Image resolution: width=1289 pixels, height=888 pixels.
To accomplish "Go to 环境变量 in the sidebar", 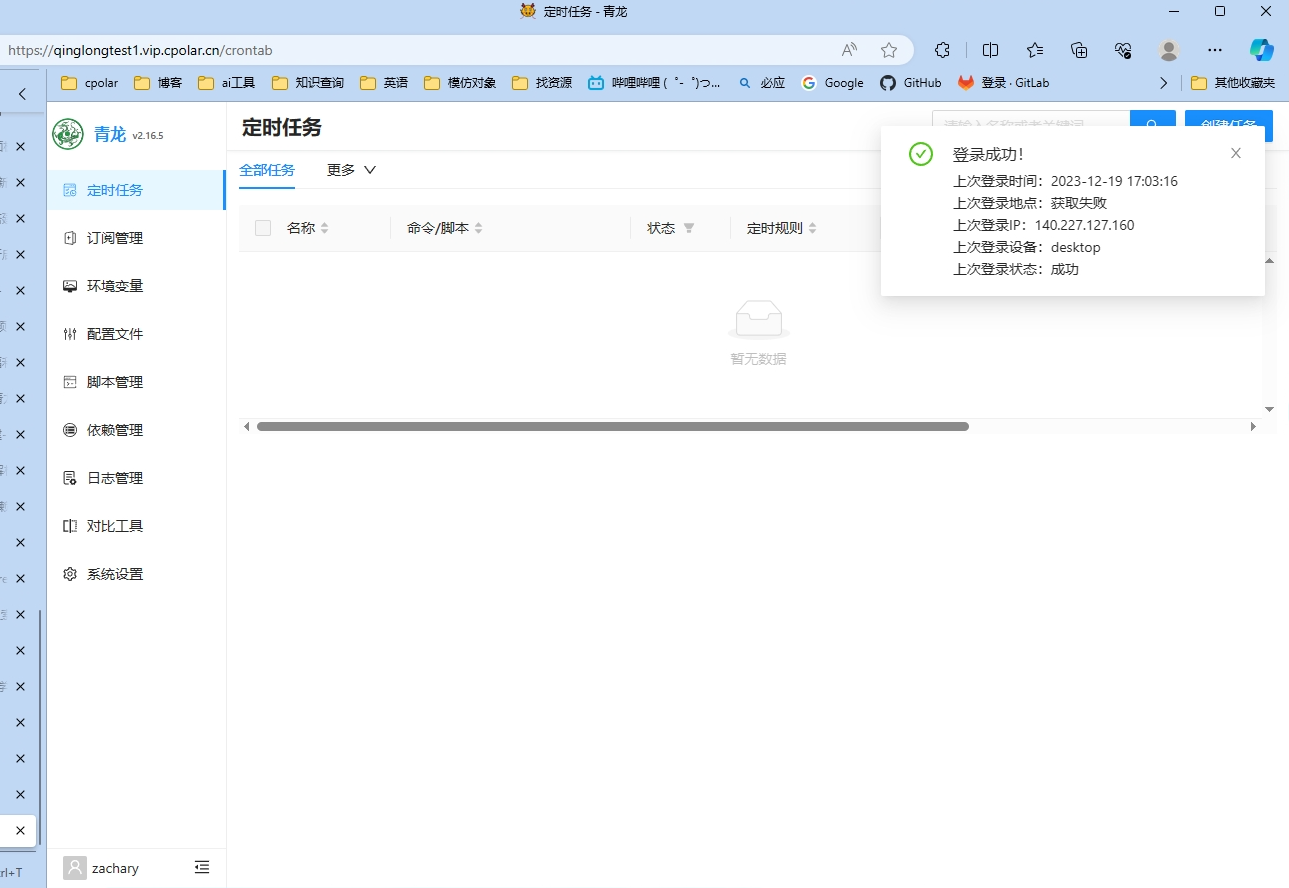I will [x=136, y=286].
